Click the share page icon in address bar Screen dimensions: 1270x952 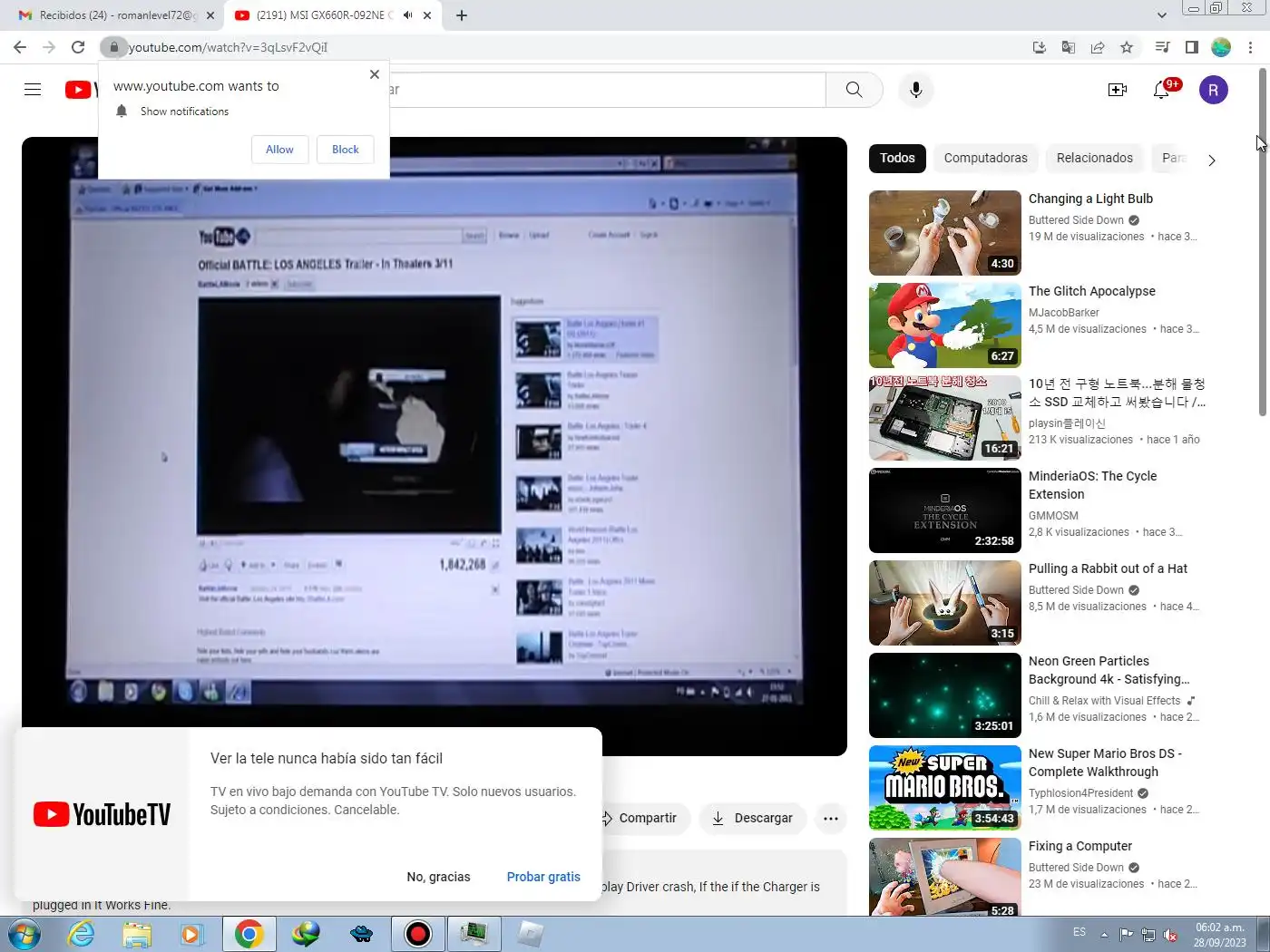(x=1098, y=47)
